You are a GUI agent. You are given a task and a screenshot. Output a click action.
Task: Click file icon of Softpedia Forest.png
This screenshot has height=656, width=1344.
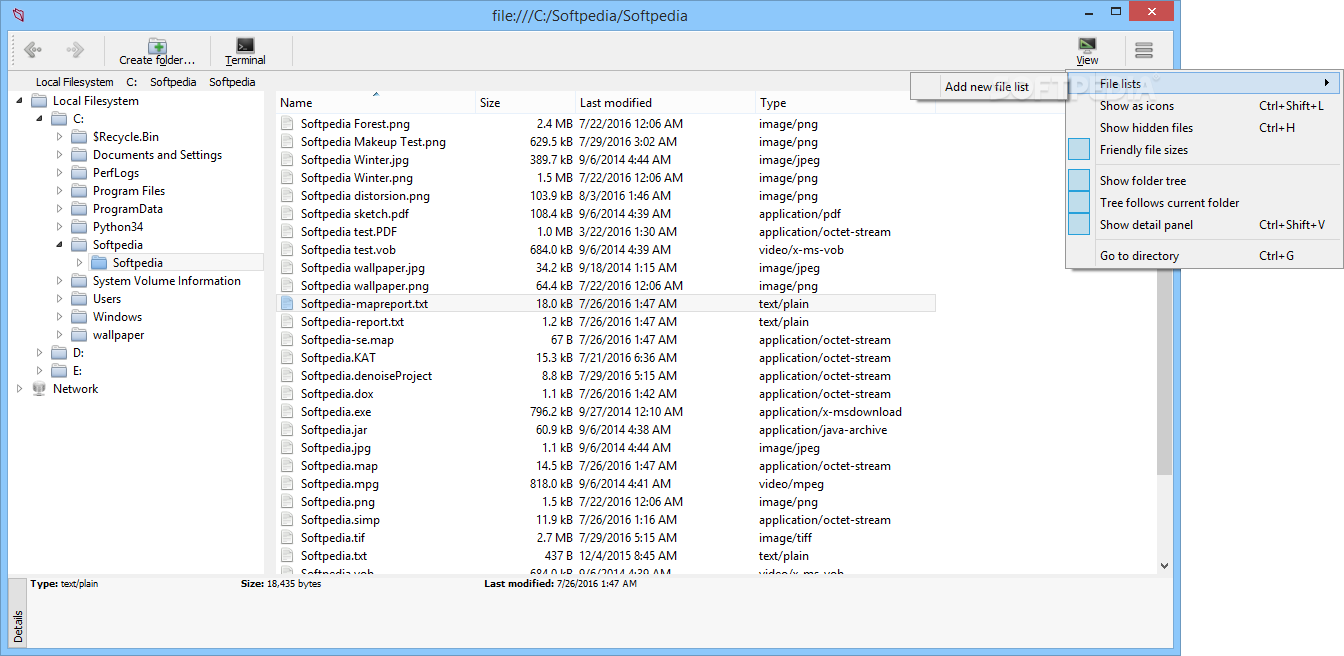tap(288, 124)
